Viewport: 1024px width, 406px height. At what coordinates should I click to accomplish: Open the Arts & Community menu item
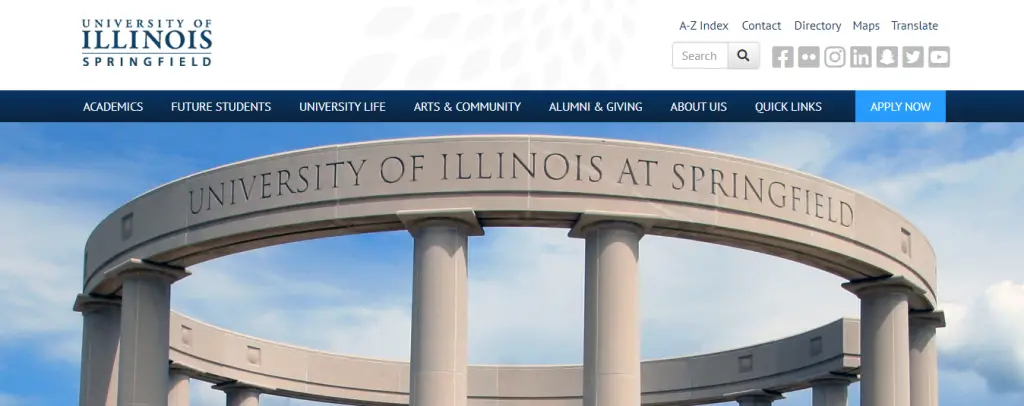[x=467, y=106]
